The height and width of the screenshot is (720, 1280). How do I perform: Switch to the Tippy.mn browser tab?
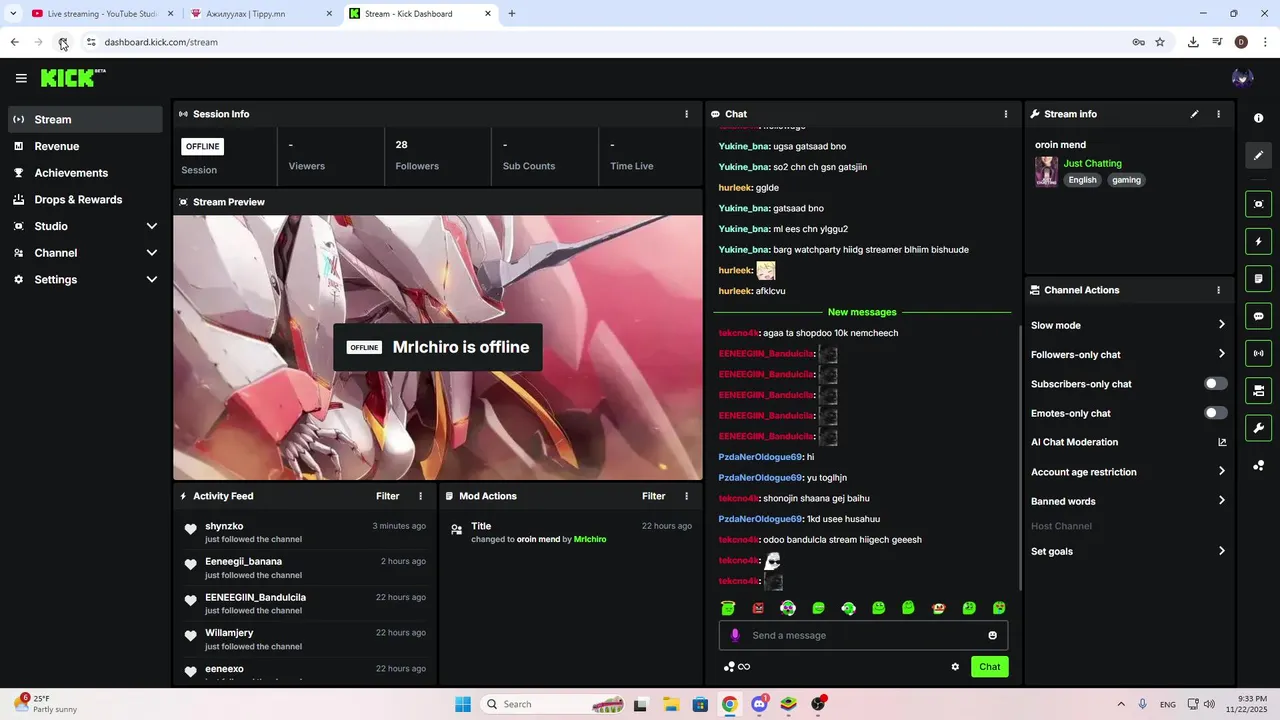pyautogui.click(x=260, y=14)
